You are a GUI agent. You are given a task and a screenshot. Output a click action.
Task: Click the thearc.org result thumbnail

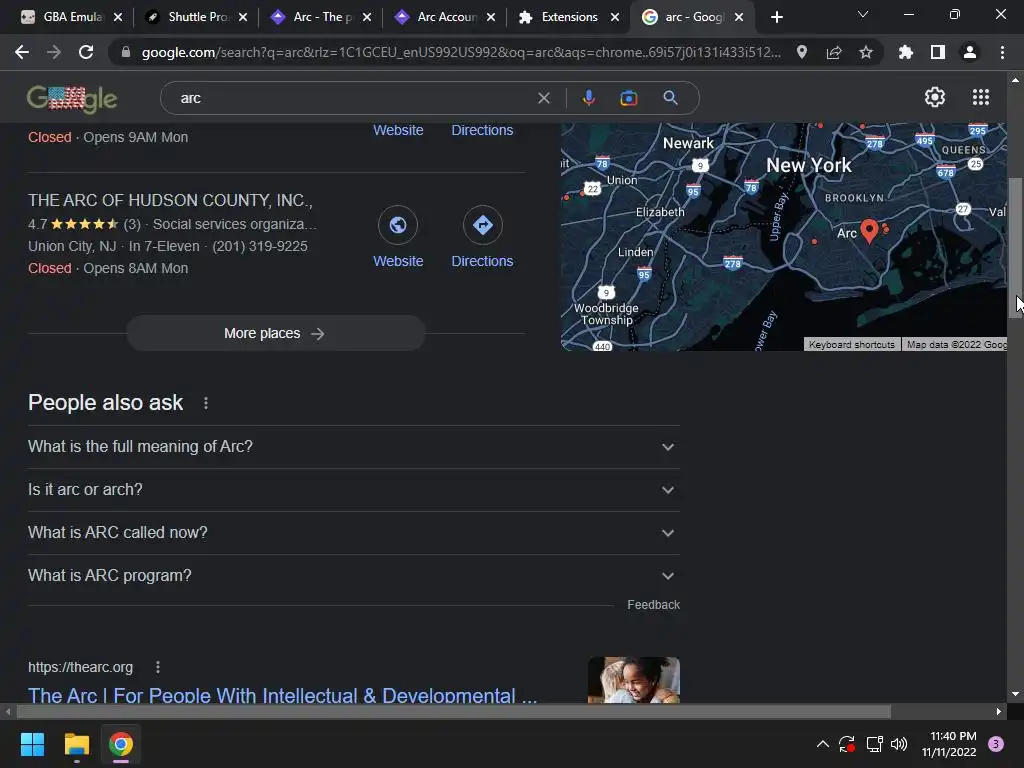point(633,680)
